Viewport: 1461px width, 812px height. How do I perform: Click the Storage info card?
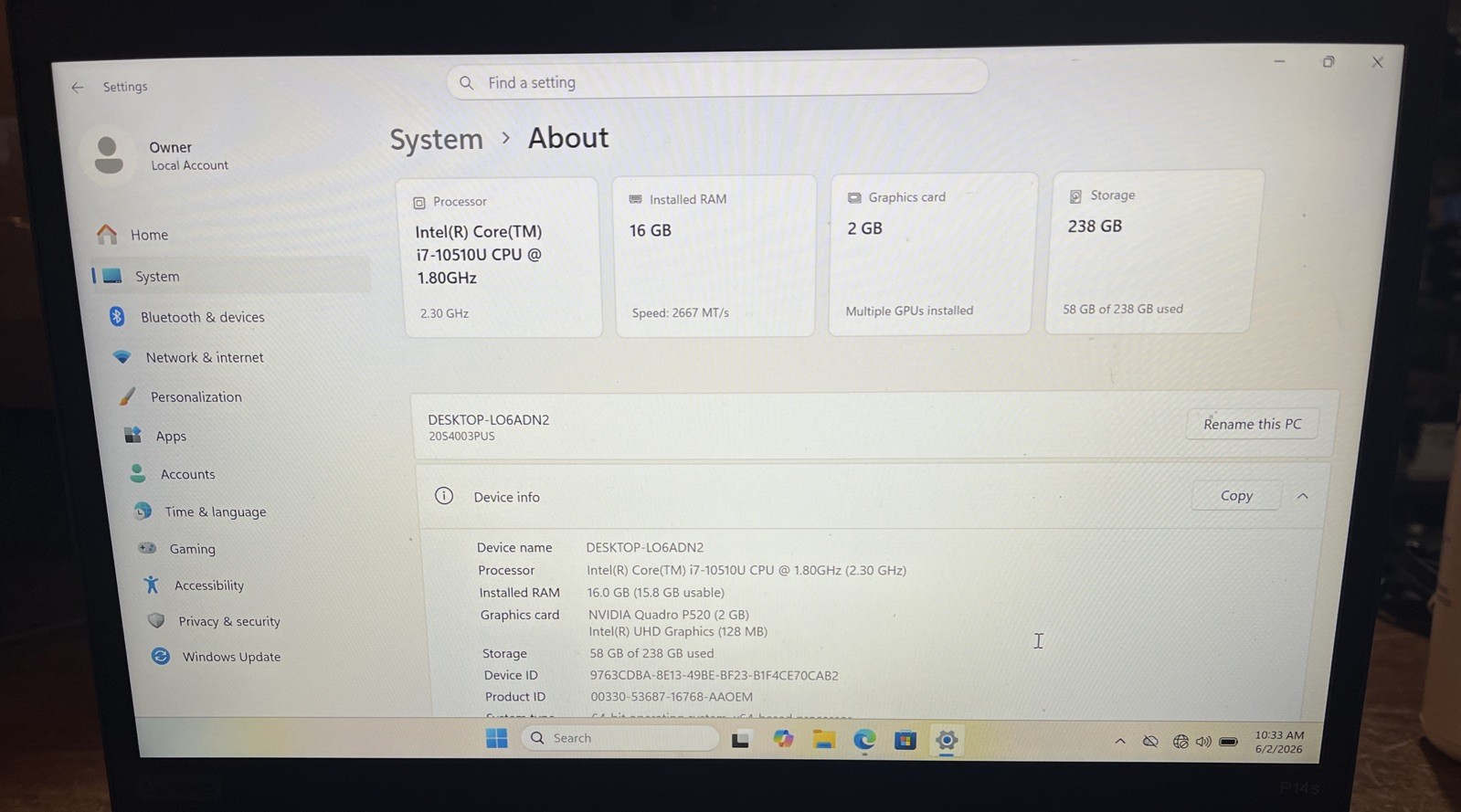coord(1153,251)
